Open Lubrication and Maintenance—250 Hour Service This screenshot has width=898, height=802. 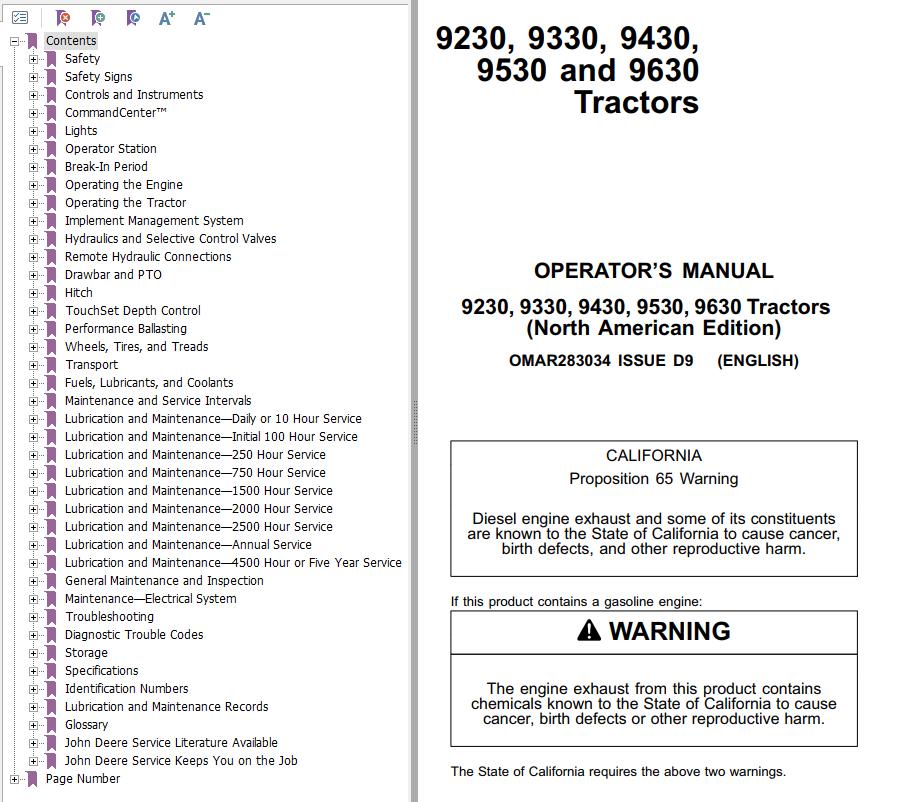point(195,455)
